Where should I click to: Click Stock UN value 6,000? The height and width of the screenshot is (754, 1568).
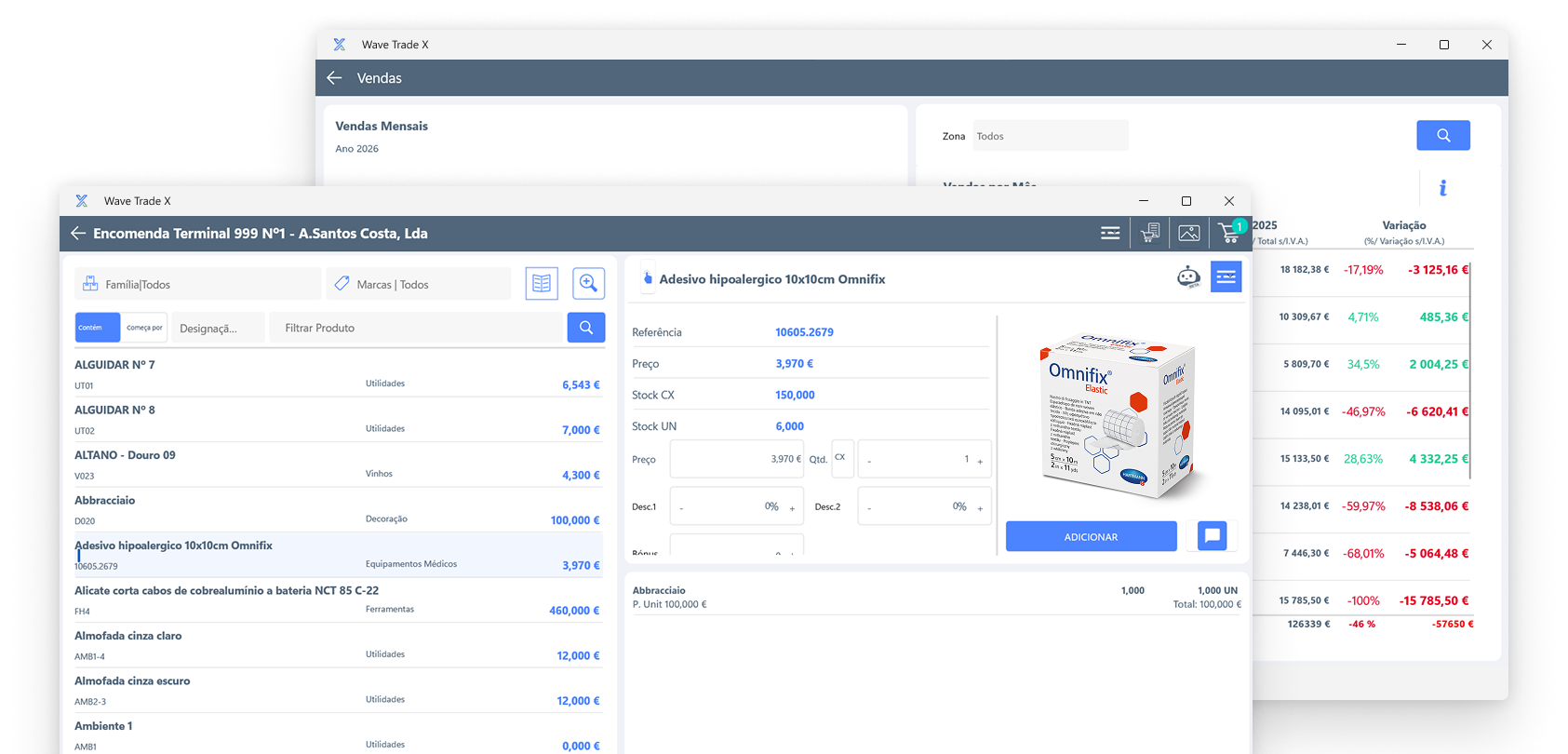pyautogui.click(x=790, y=426)
